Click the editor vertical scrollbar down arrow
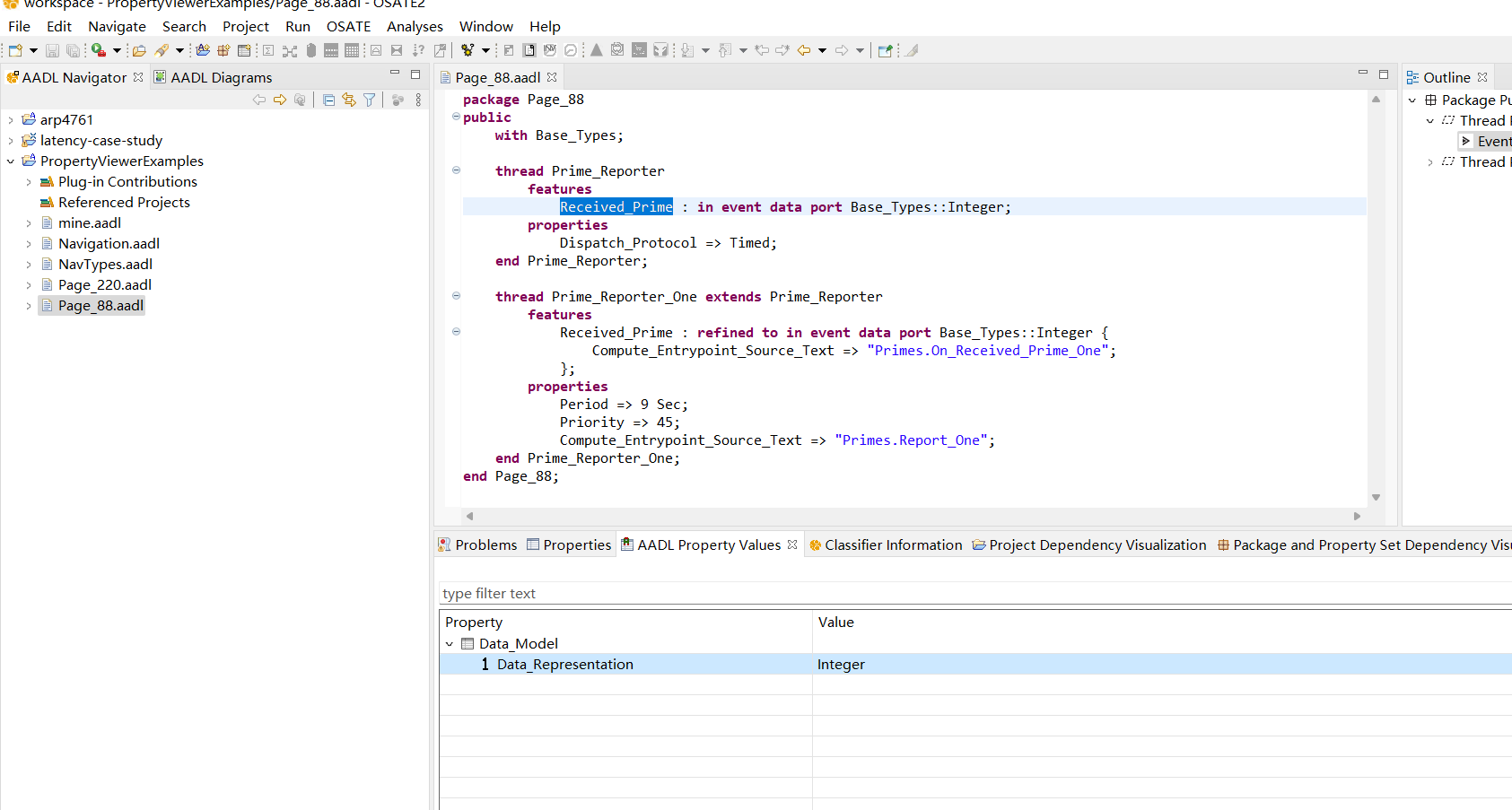The width and height of the screenshot is (1512, 810). [1376, 497]
